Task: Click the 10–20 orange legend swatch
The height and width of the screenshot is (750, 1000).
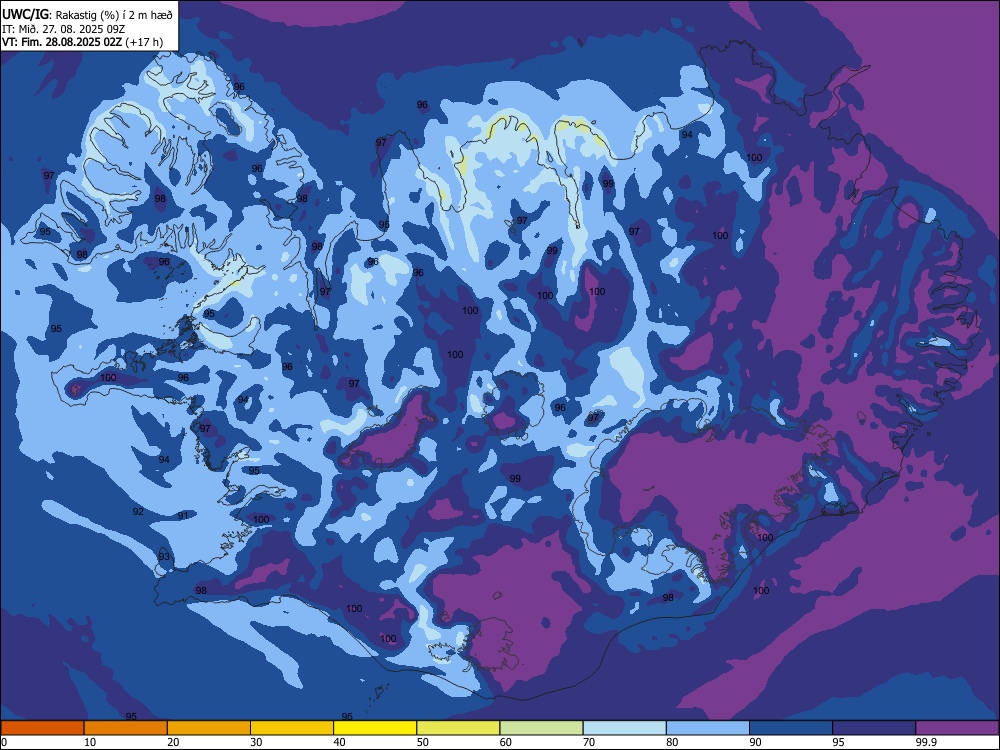Action: (126, 728)
